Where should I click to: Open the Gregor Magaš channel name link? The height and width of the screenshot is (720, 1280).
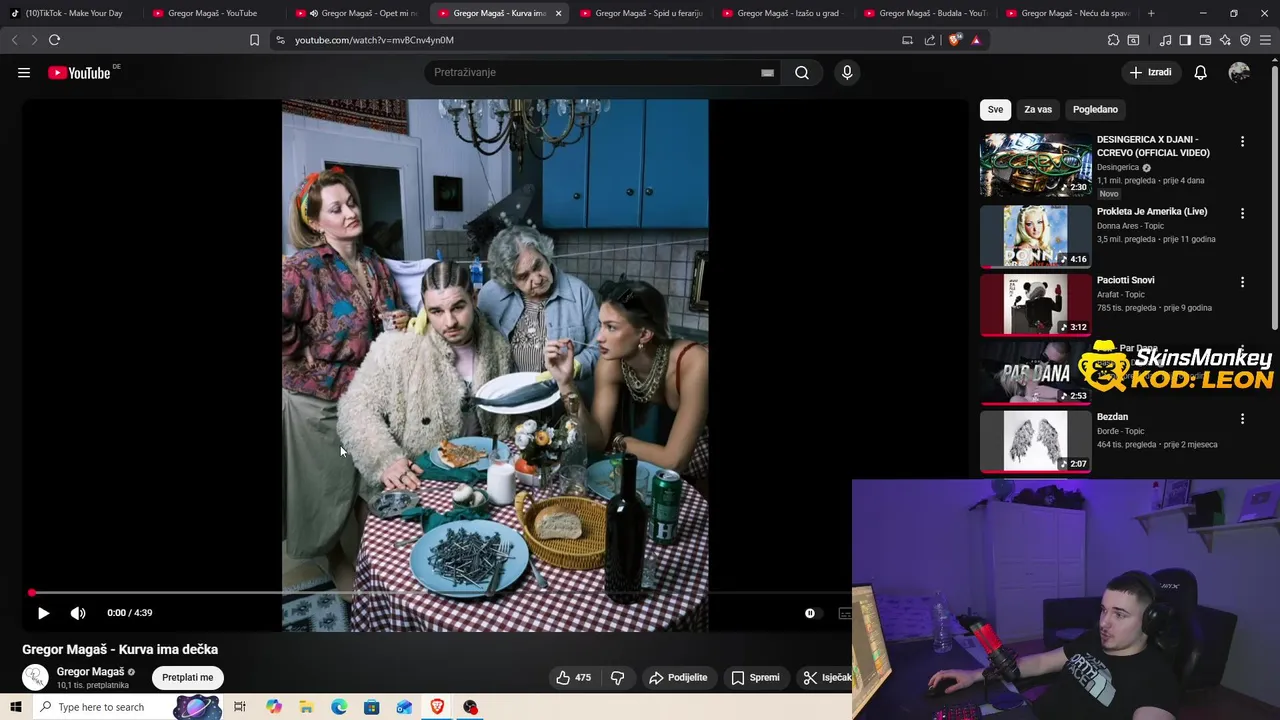pos(90,672)
